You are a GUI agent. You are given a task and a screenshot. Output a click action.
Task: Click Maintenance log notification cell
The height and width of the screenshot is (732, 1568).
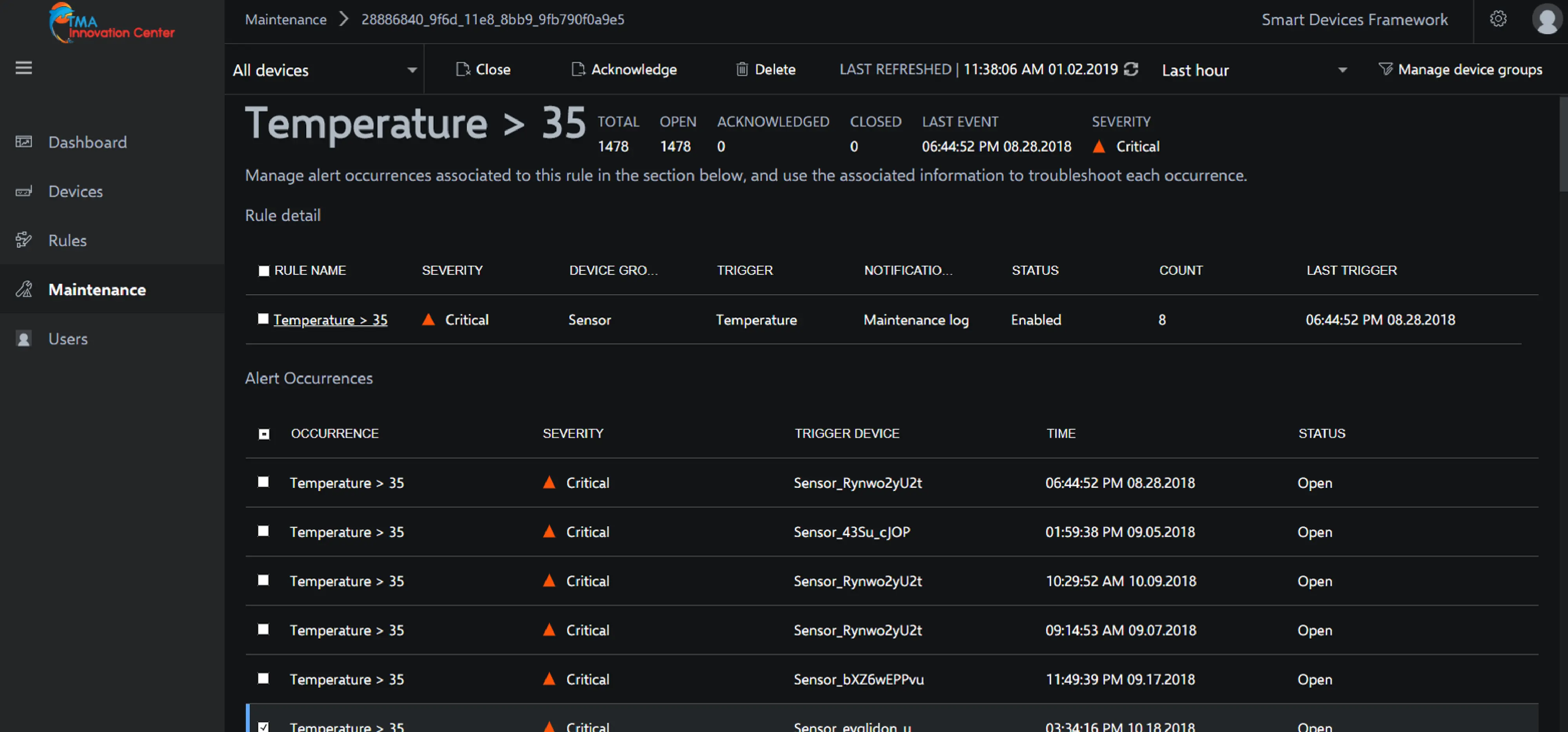click(916, 320)
